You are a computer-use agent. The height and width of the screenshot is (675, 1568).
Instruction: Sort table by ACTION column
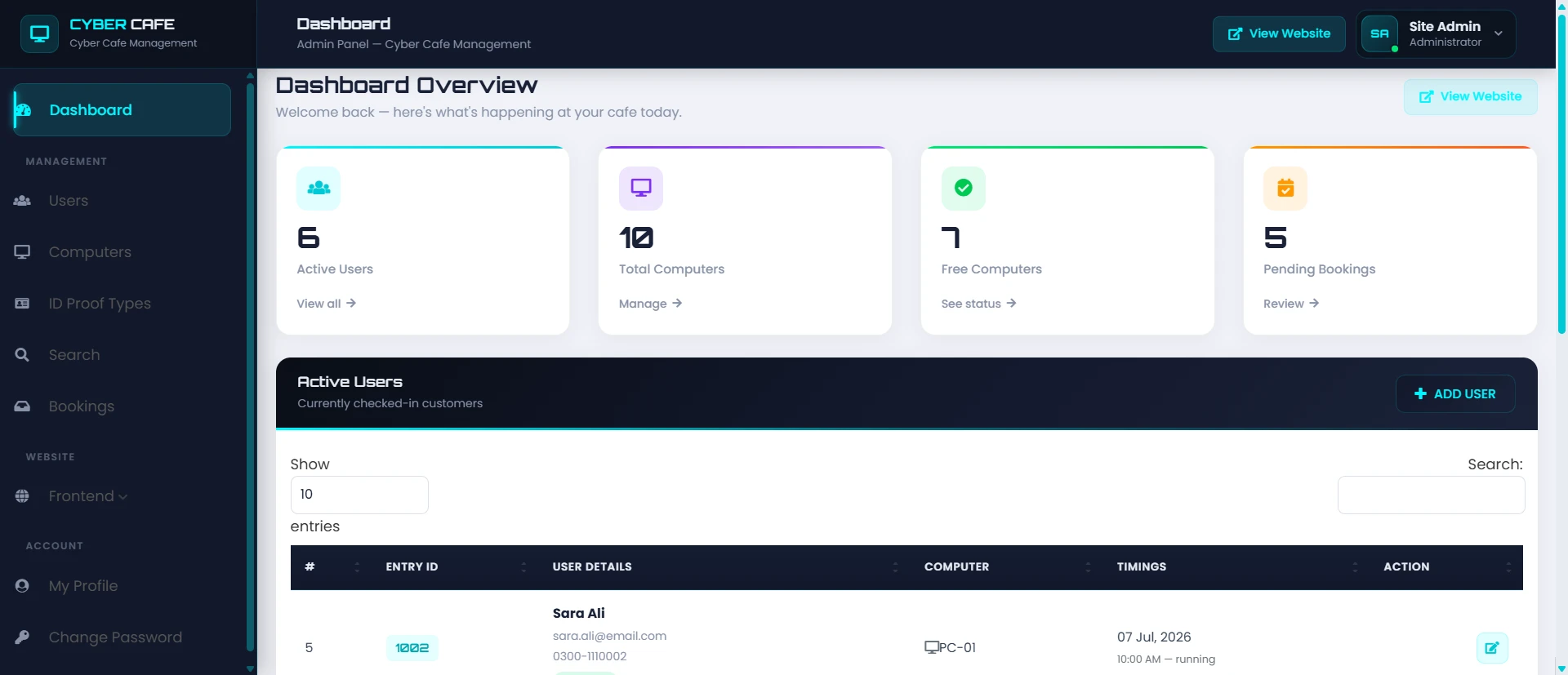click(x=1445, y=567)
